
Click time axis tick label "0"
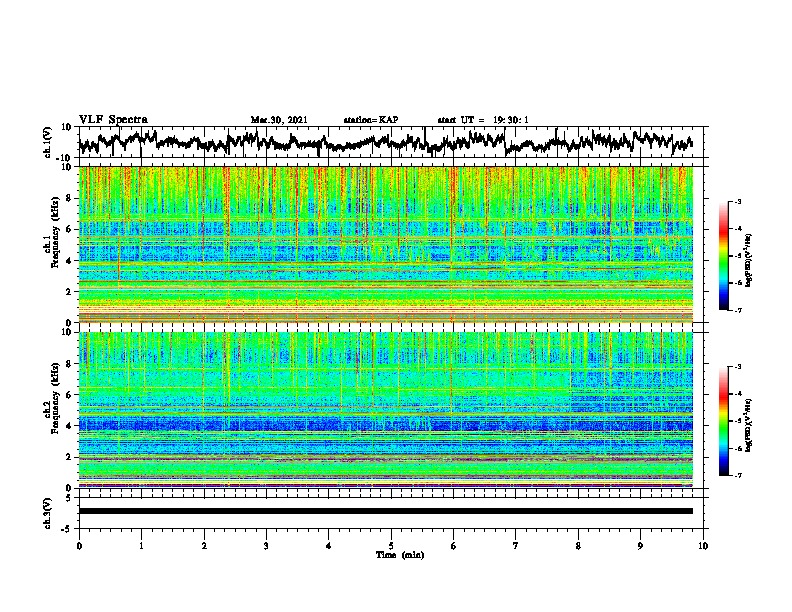click(79, 546)
